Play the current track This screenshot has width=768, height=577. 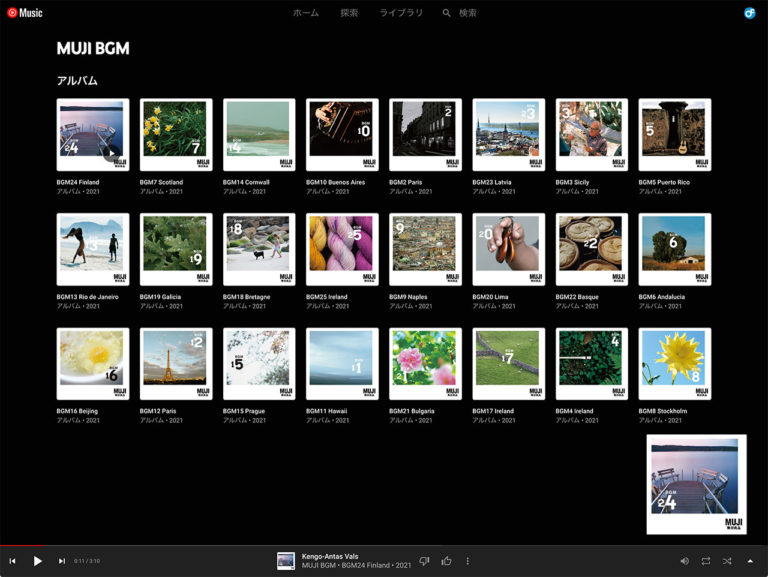click(x=37, y=561)
